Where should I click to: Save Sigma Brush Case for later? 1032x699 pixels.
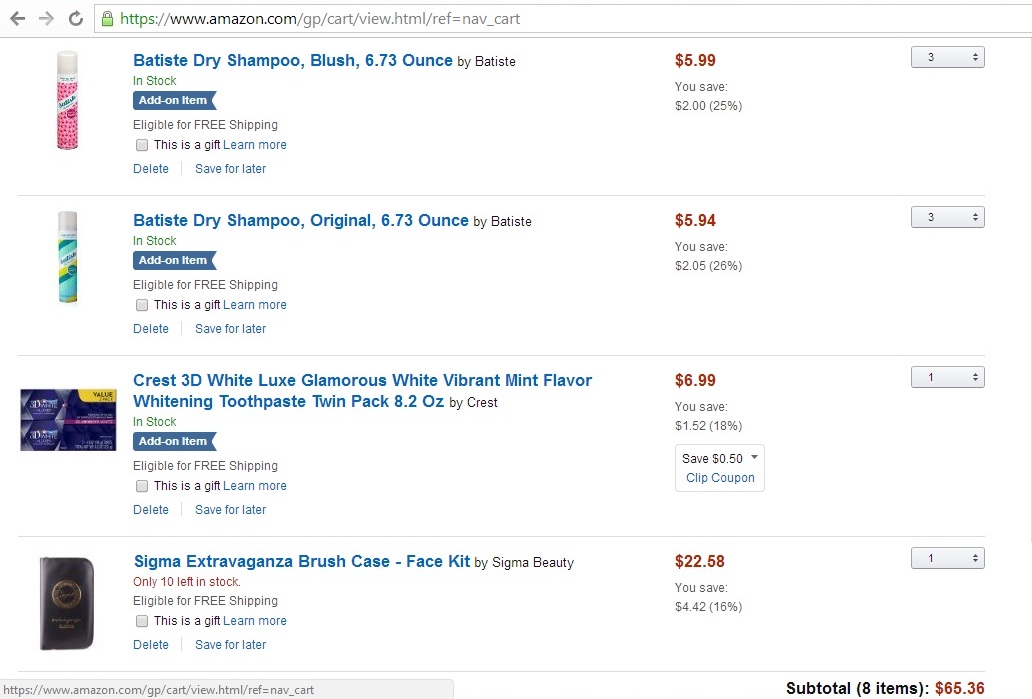[x=230, y=645]
